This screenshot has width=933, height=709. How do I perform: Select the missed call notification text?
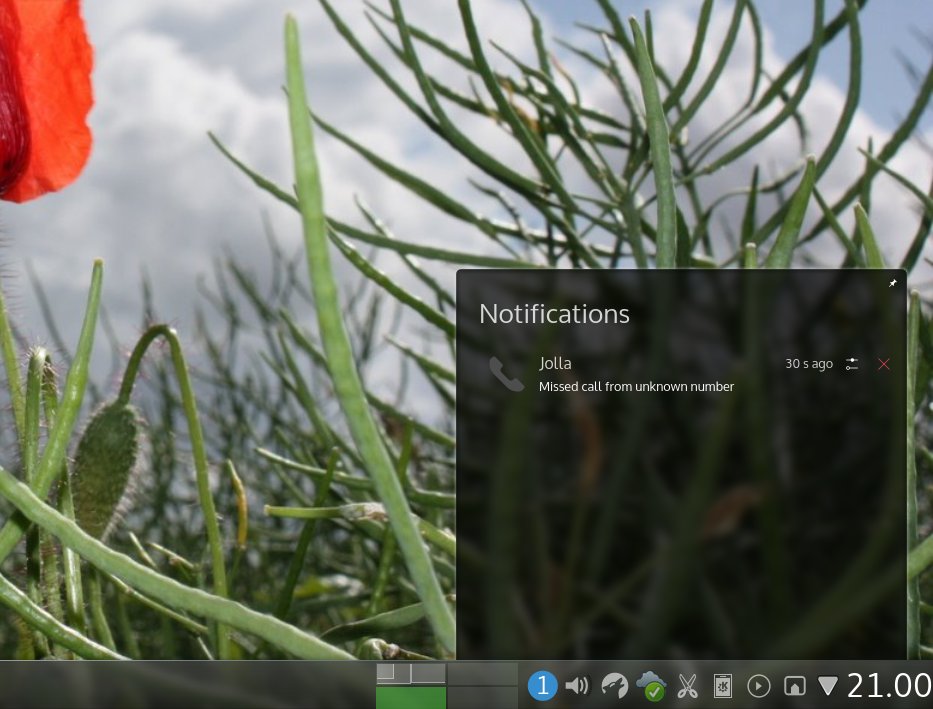click(x=636, y=387)
